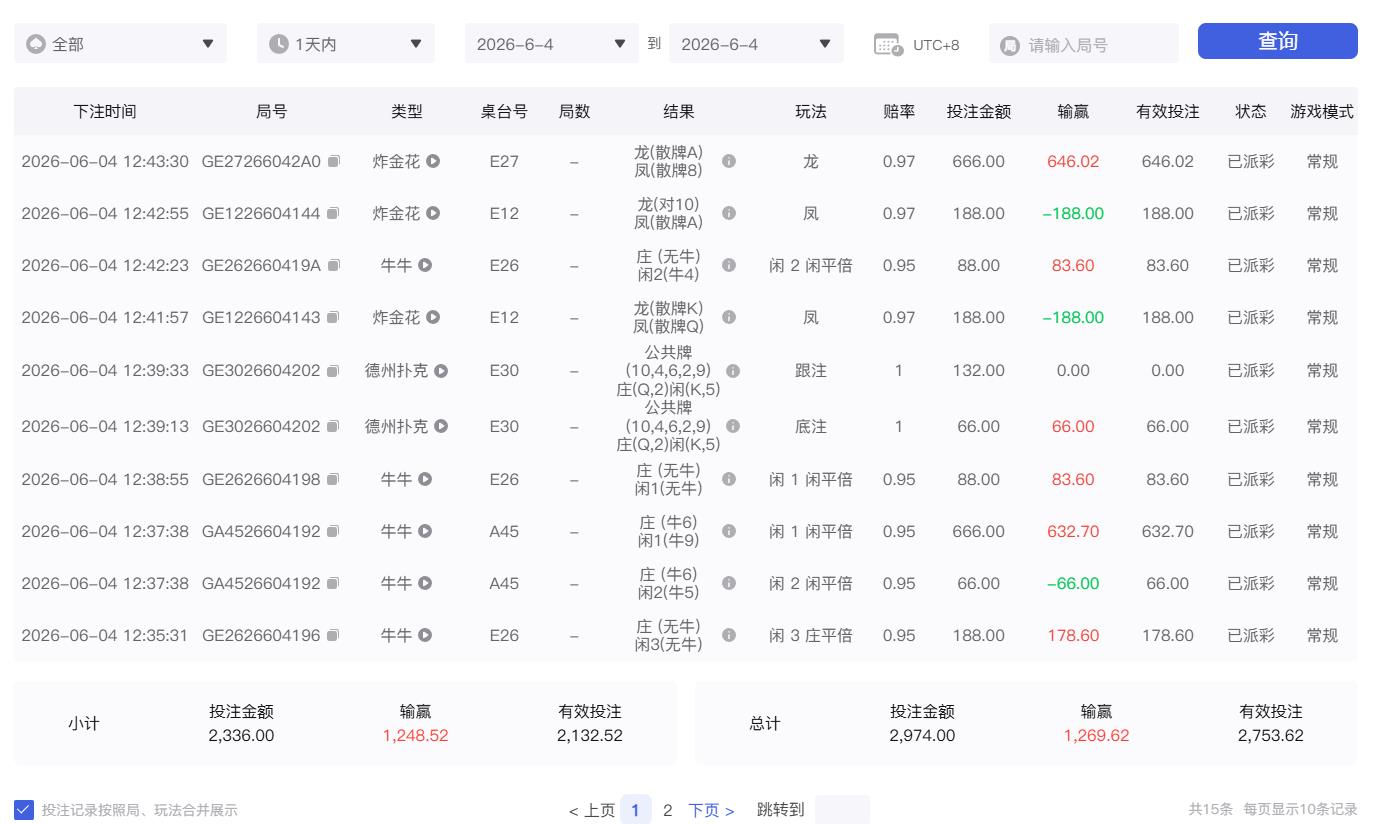Click the 有效投注 column header in the table

click(x=1167, y=111)
